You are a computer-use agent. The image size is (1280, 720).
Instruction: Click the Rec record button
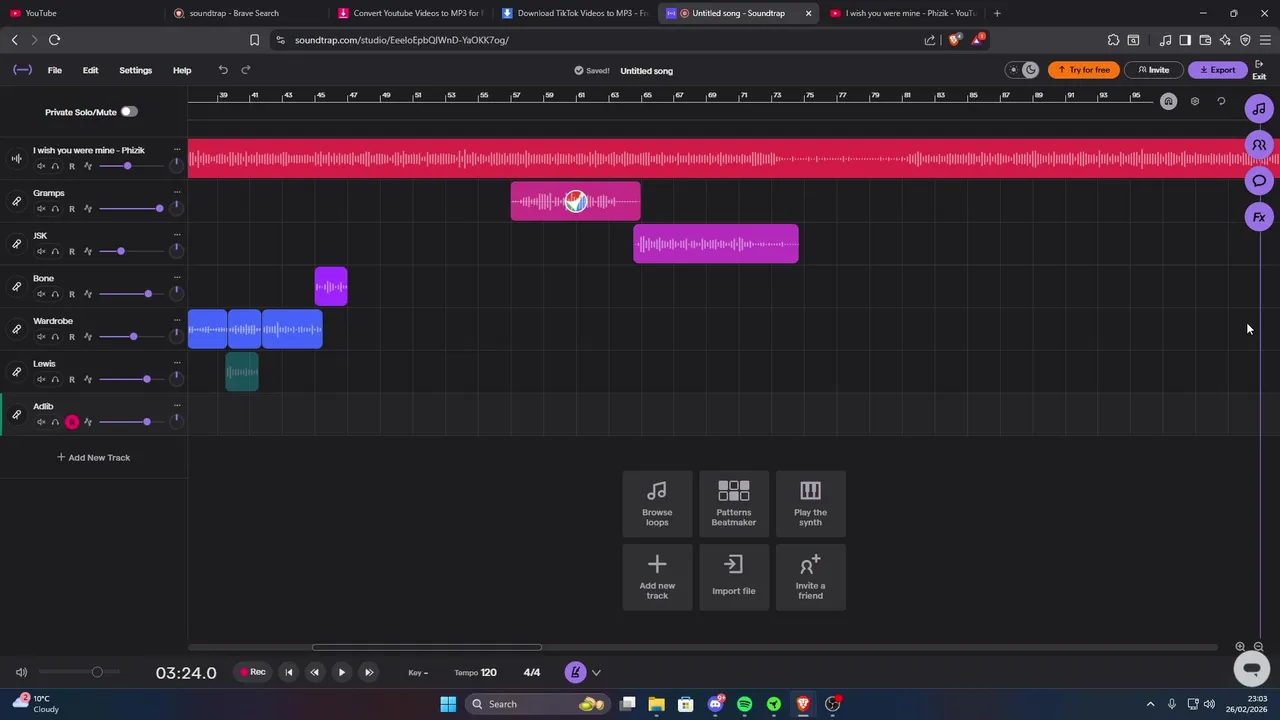click(x=252, y=672)
